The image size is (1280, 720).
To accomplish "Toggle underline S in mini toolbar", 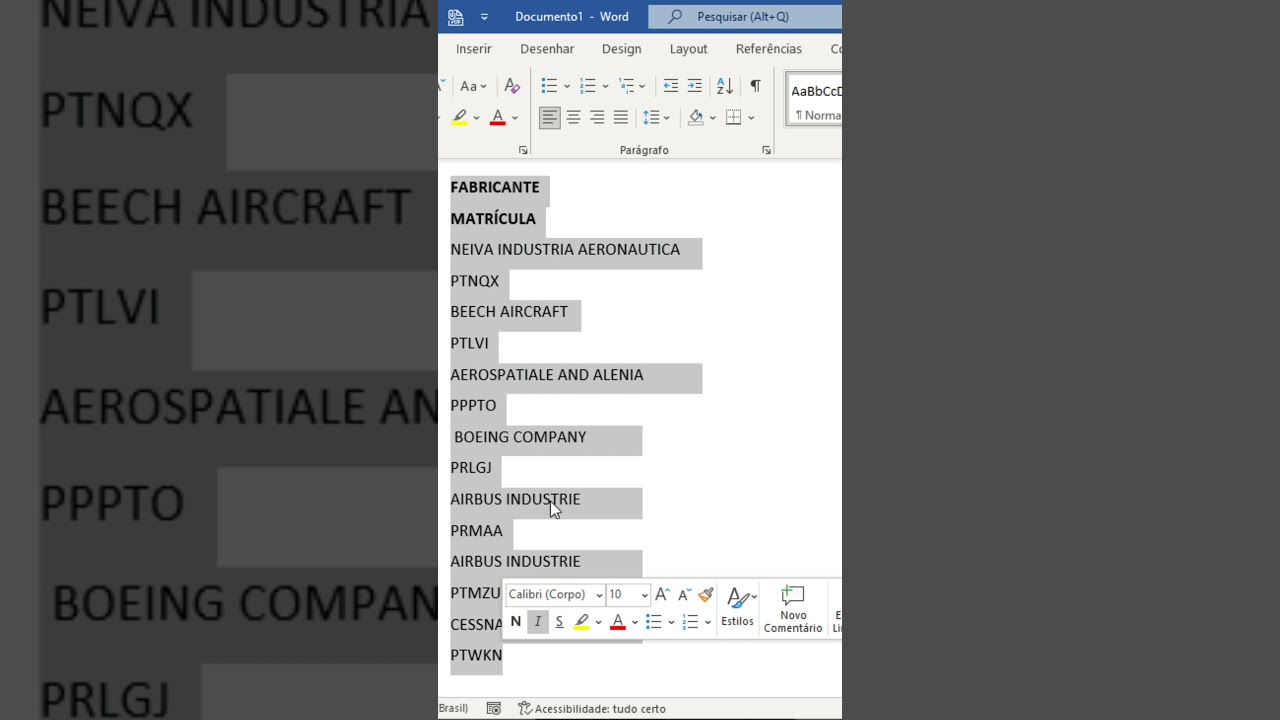I will coord(559,622).
